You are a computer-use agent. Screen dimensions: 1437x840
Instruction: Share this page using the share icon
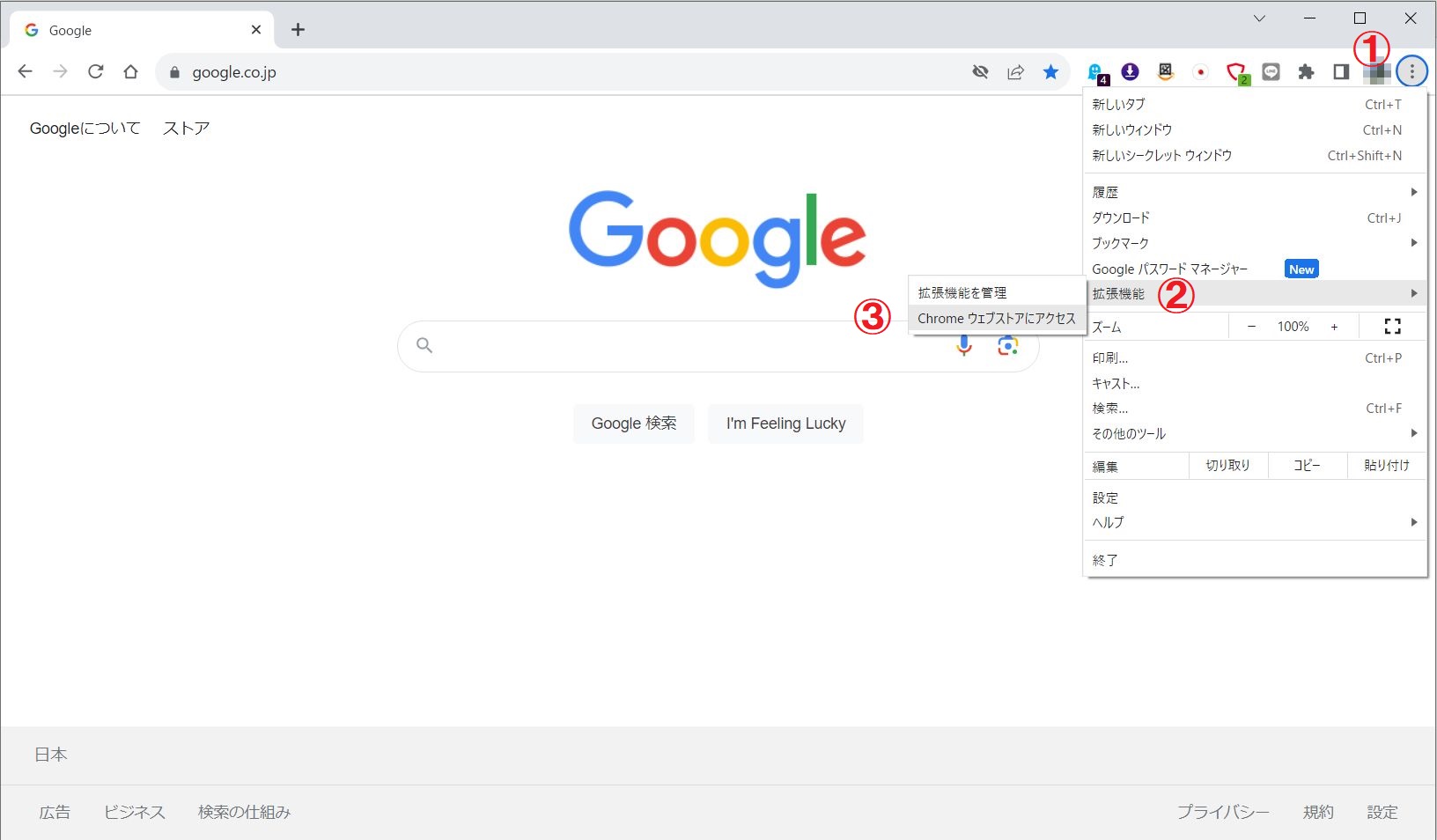point(1015,72)
